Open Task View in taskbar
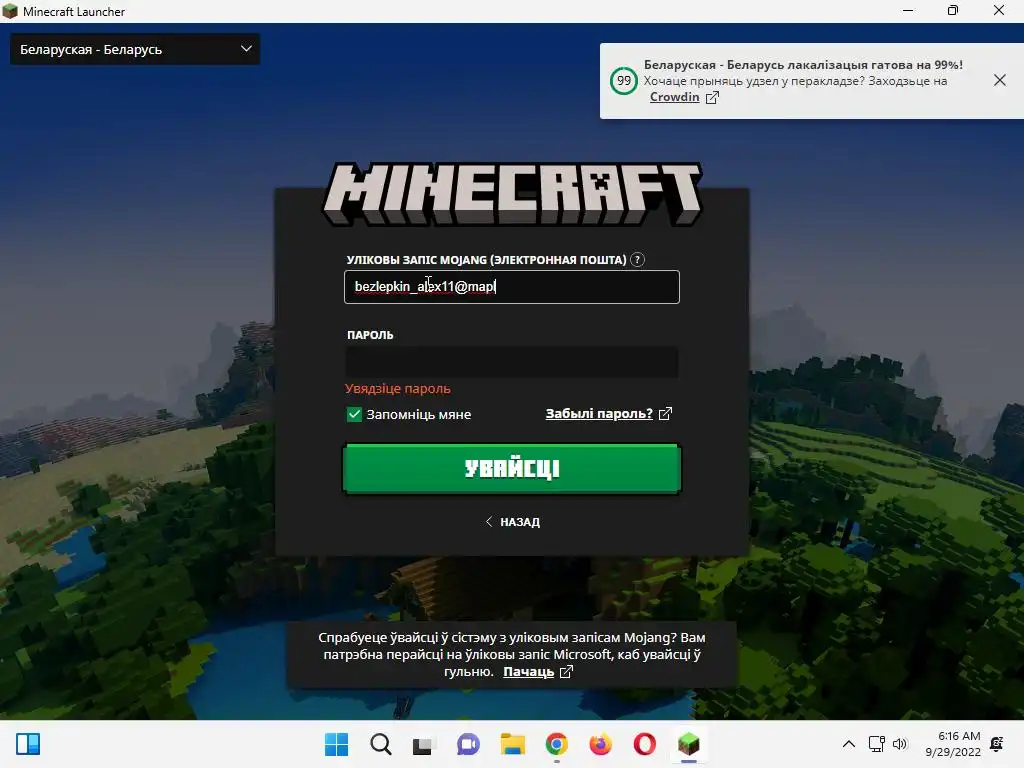 tap(423, 744)
